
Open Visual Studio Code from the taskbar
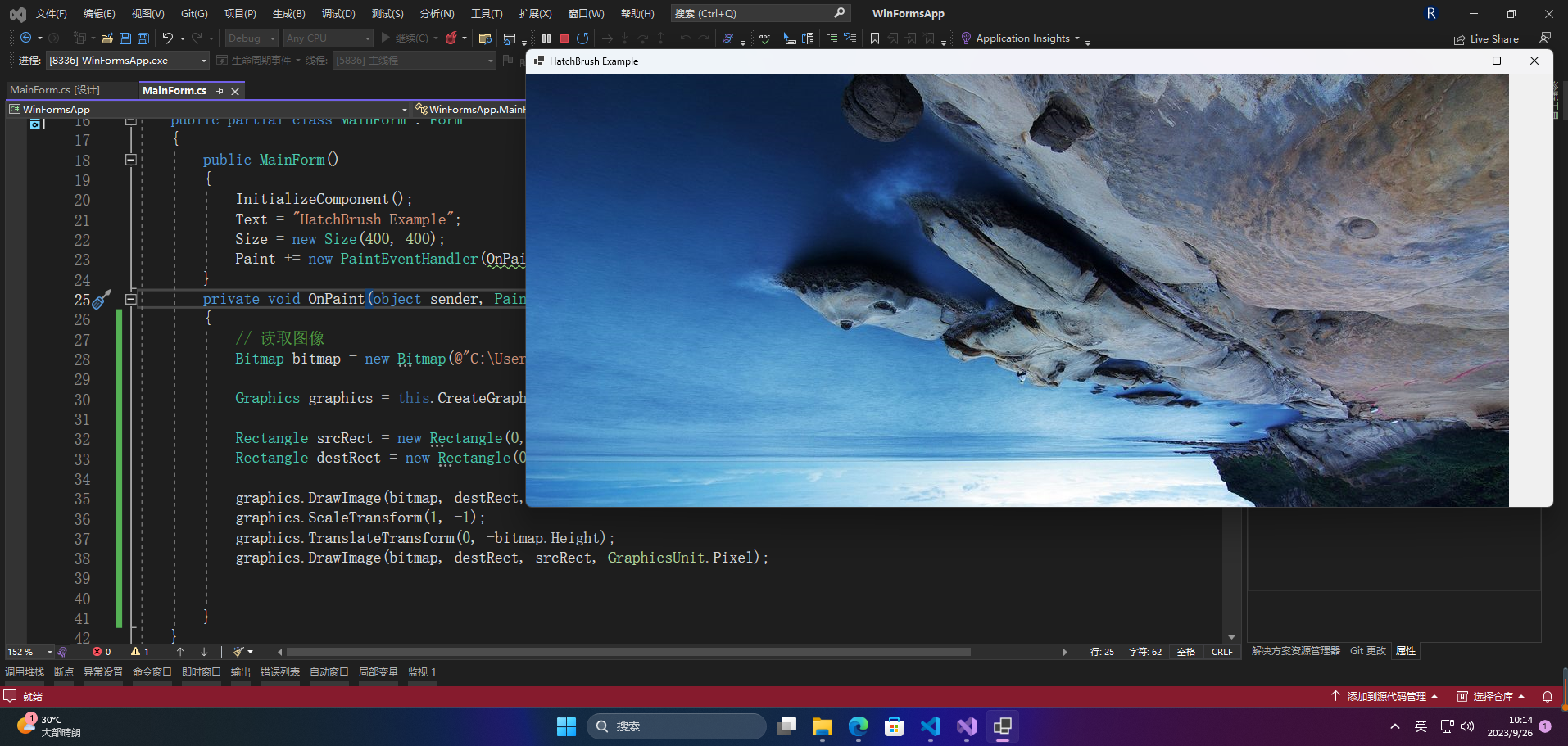pos(931,726)
